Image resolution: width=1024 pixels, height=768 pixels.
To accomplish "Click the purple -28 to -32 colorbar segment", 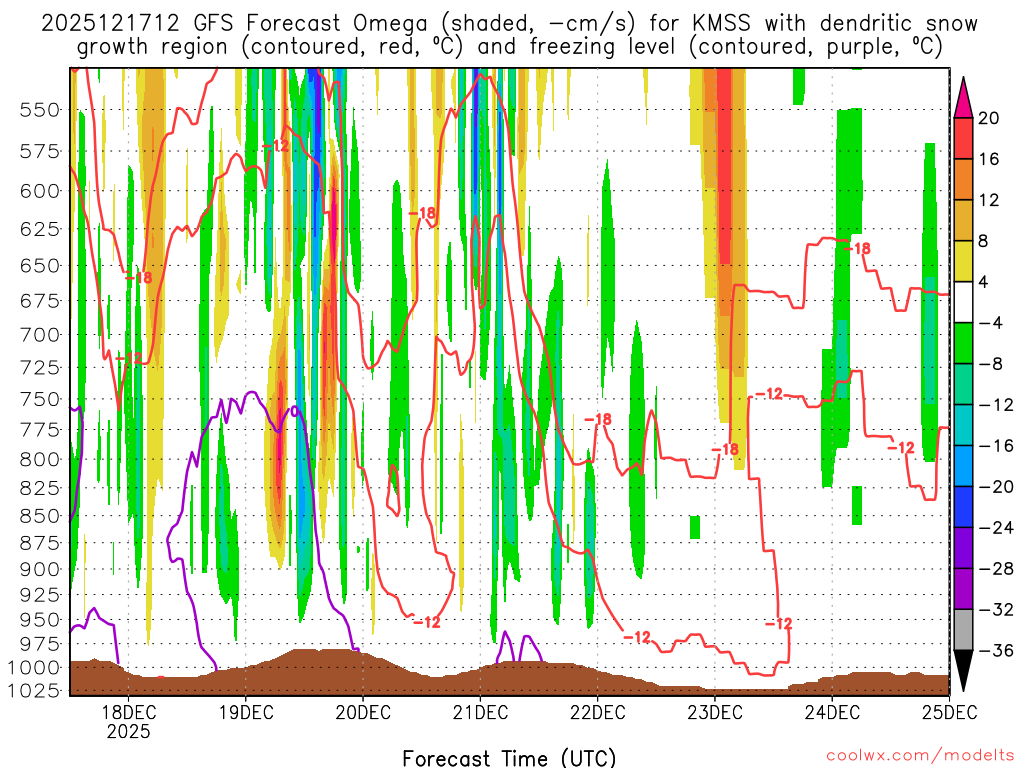I will (x=963, y=588).
